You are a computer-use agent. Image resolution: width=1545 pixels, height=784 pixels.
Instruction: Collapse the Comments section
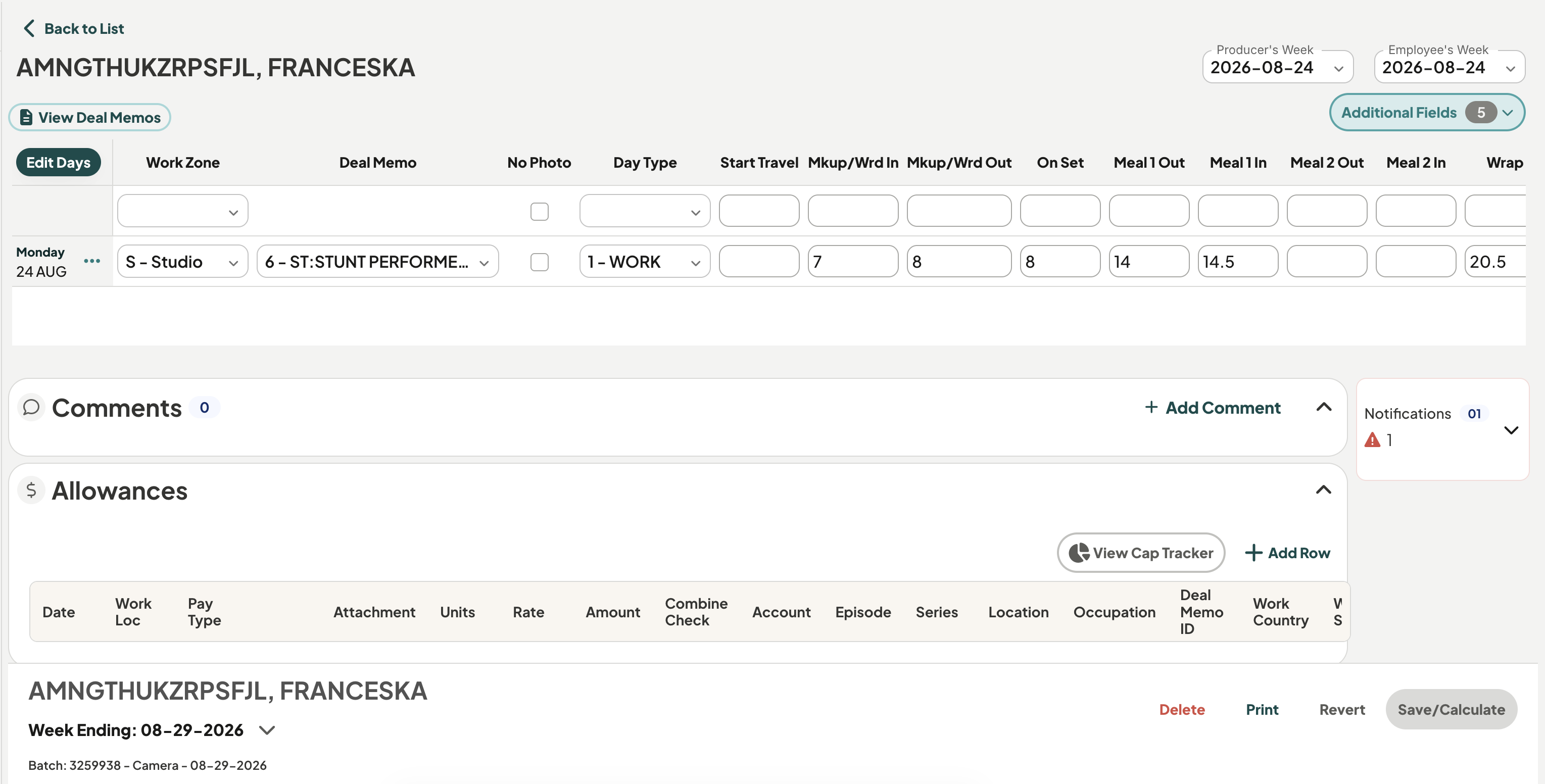pyautogui.click(x=1324, y=407)
